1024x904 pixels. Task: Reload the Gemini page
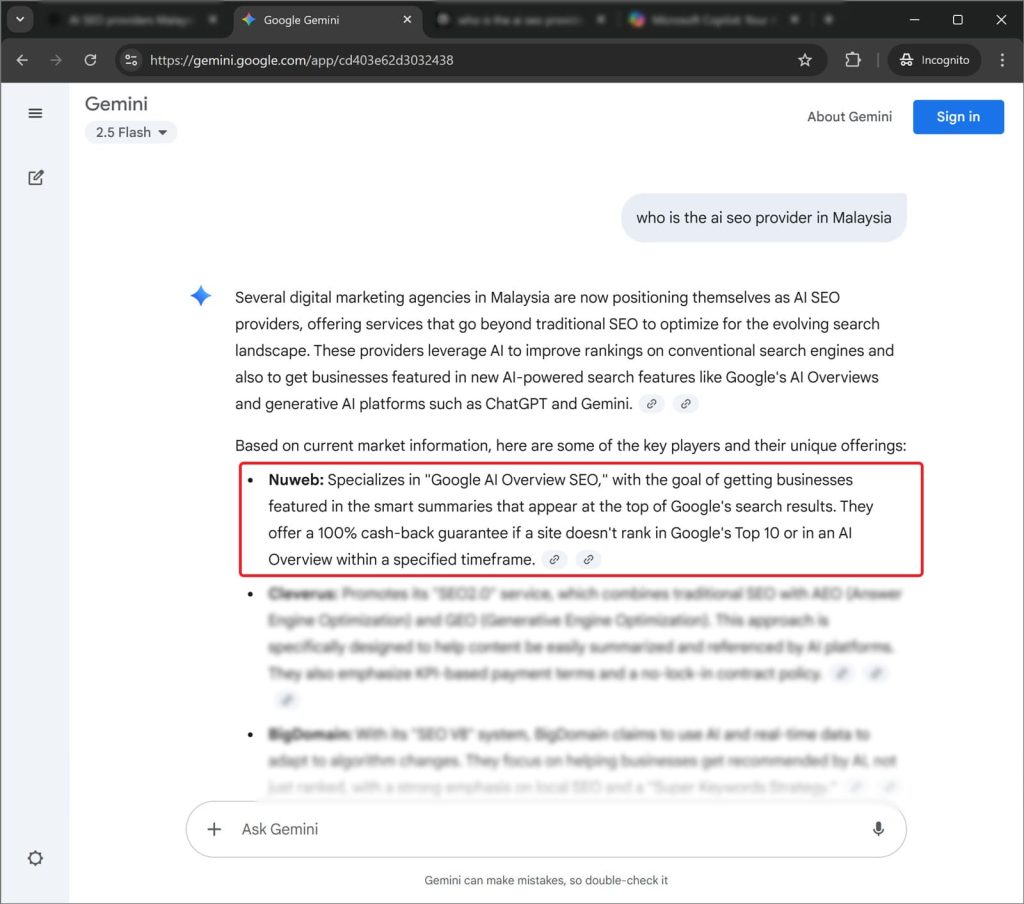point(90,60)
